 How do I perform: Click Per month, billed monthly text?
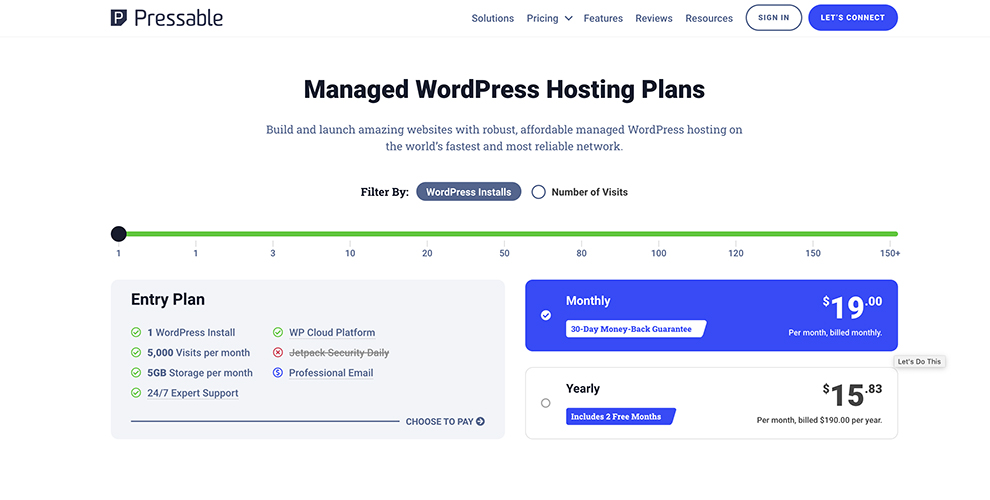(835, 332)
